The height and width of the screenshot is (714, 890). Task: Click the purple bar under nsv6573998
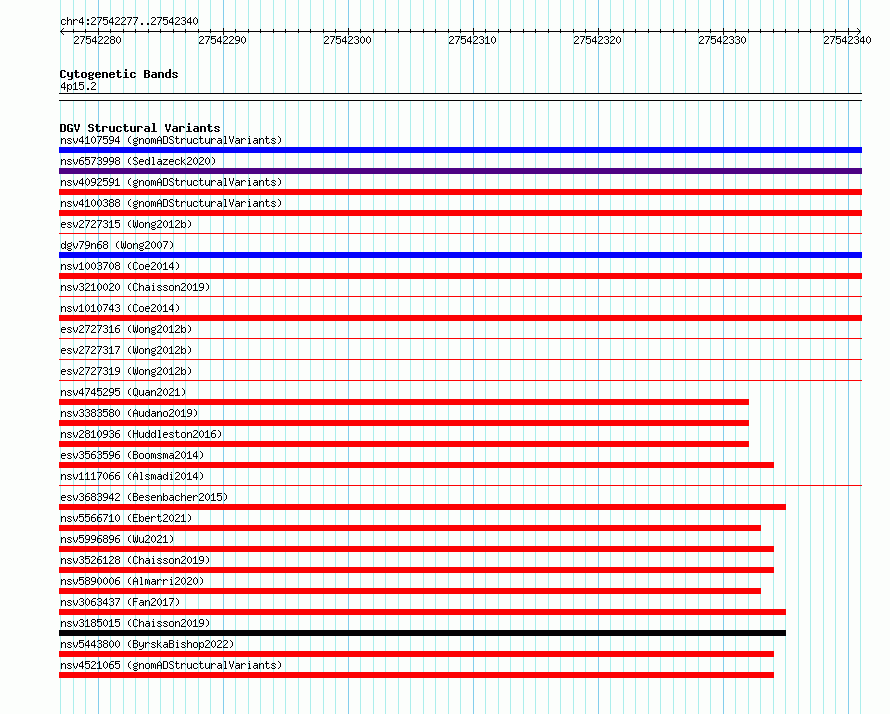(460, 171)
